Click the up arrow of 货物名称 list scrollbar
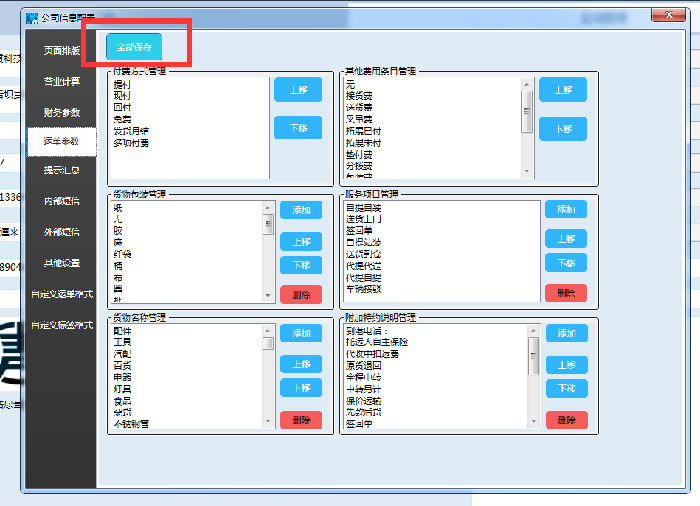 click(x=268, y=330)
